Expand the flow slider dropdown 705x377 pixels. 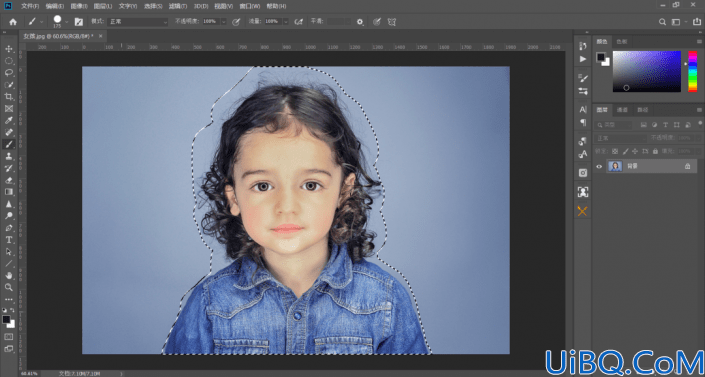click(x=286, y=22)
